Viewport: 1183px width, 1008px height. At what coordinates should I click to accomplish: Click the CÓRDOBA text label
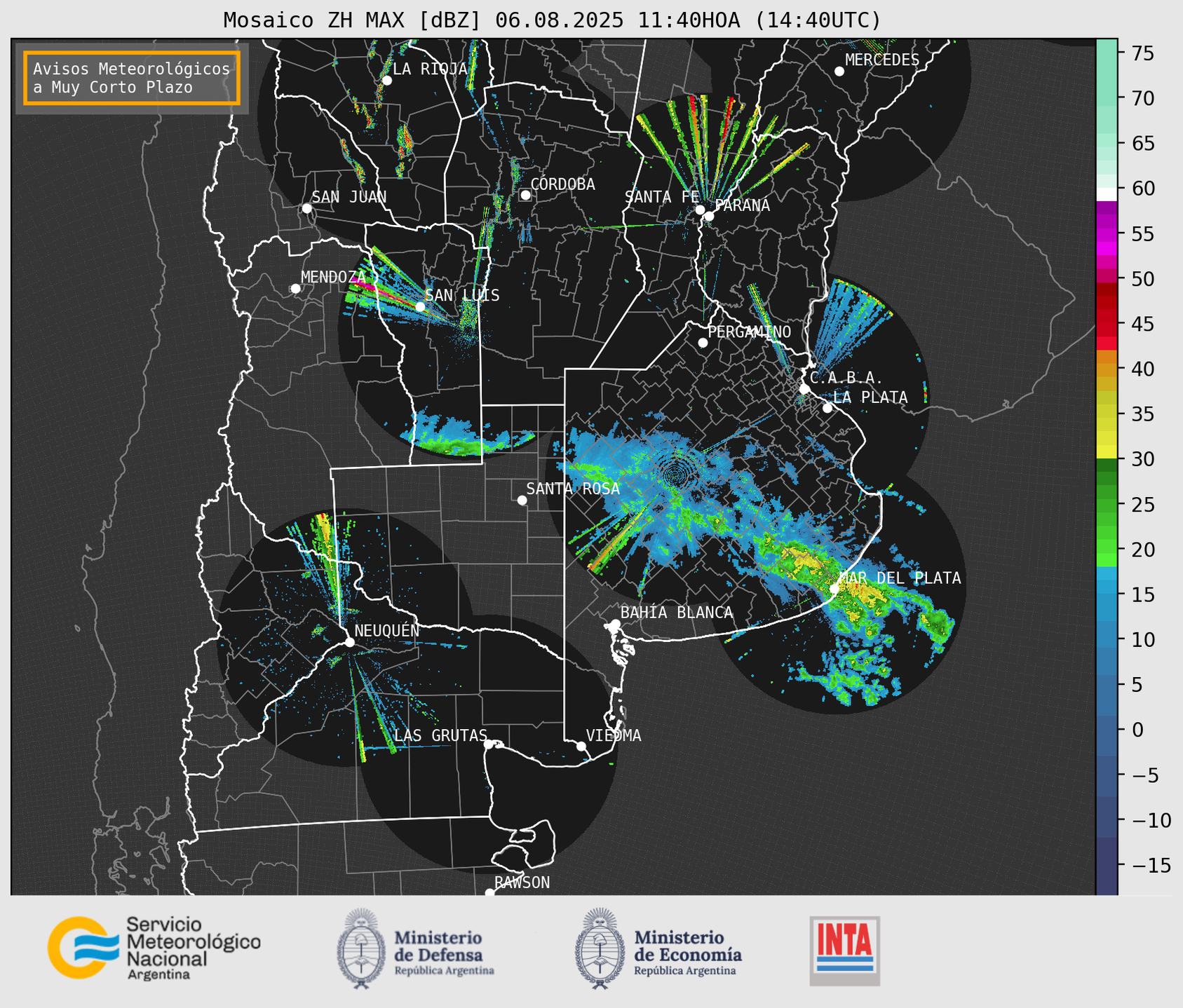562,184
